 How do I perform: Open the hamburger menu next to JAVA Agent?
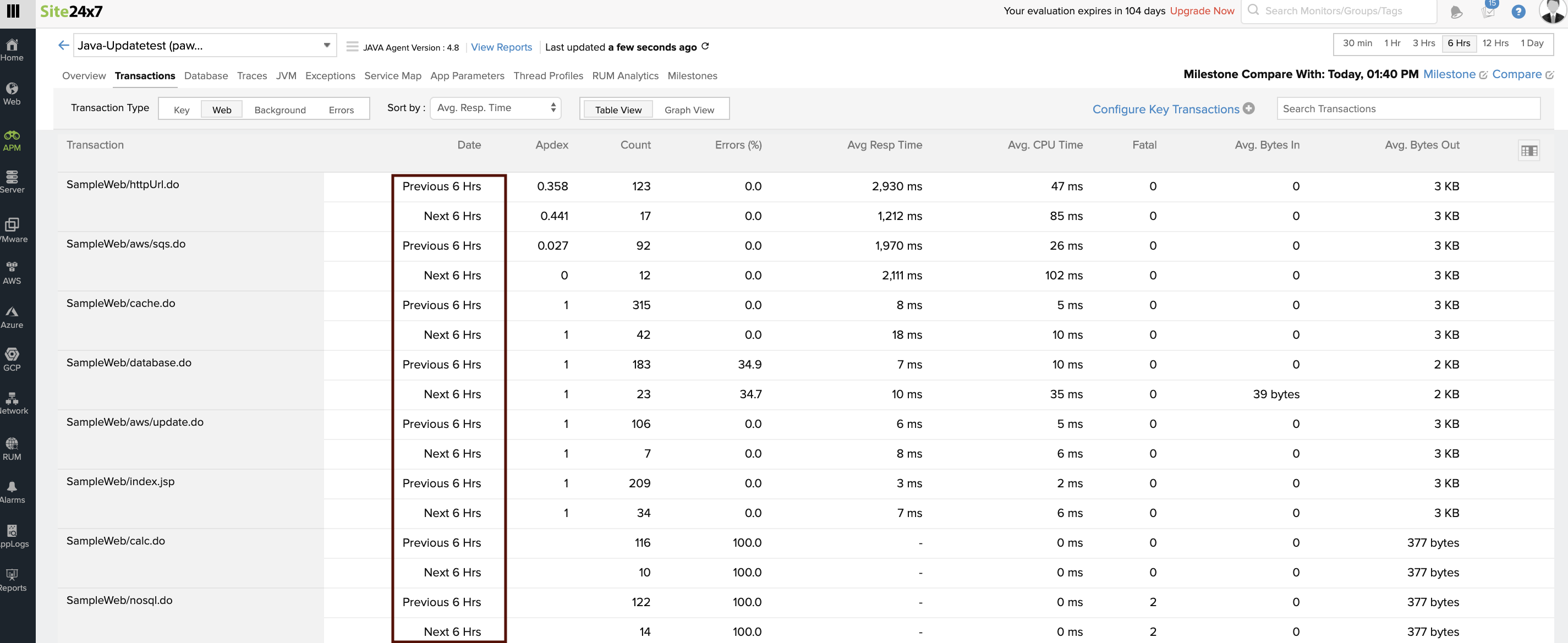pyautogui.click(x=352, y=47)
